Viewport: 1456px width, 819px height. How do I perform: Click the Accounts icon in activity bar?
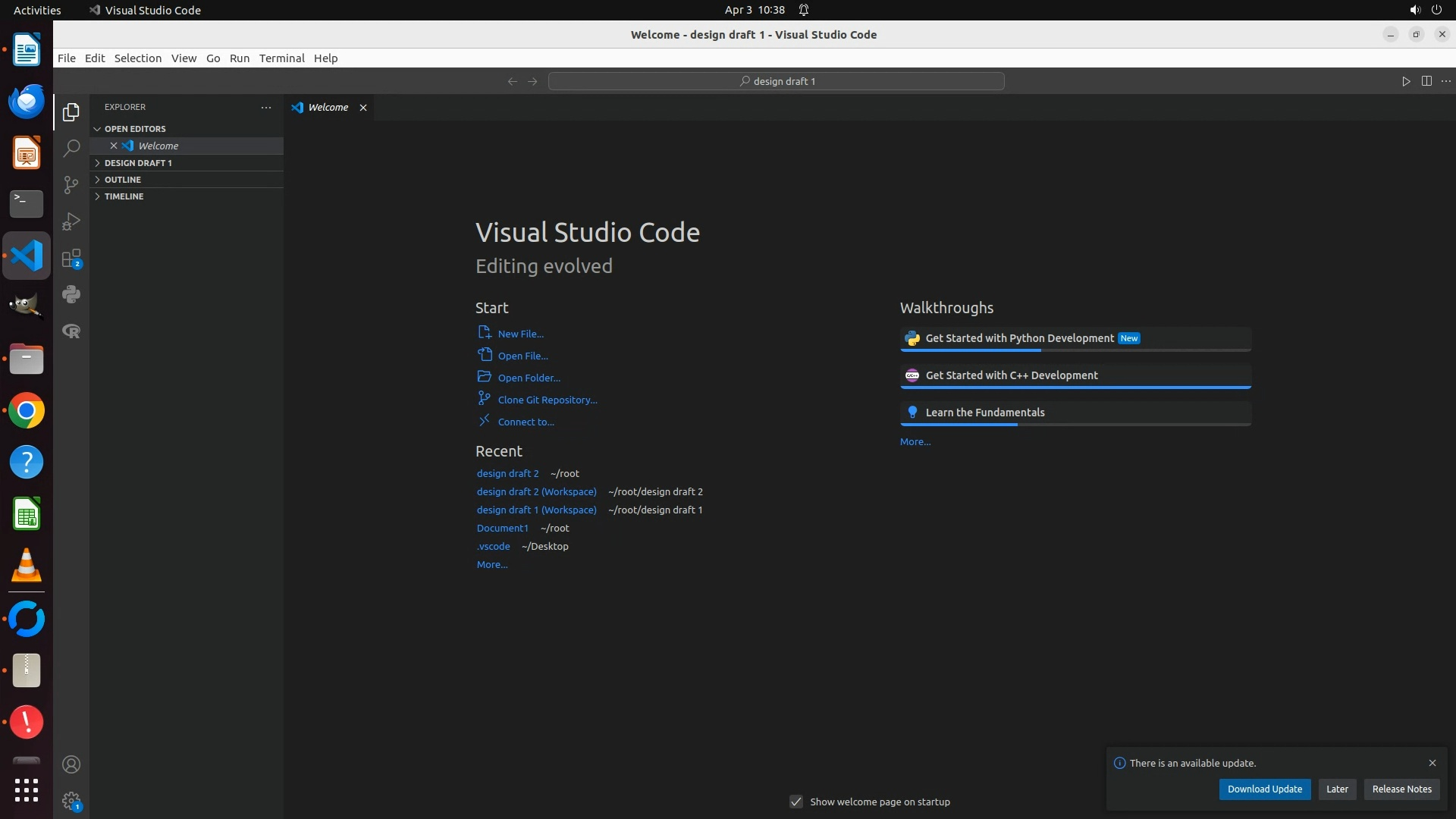coord(71,764)
